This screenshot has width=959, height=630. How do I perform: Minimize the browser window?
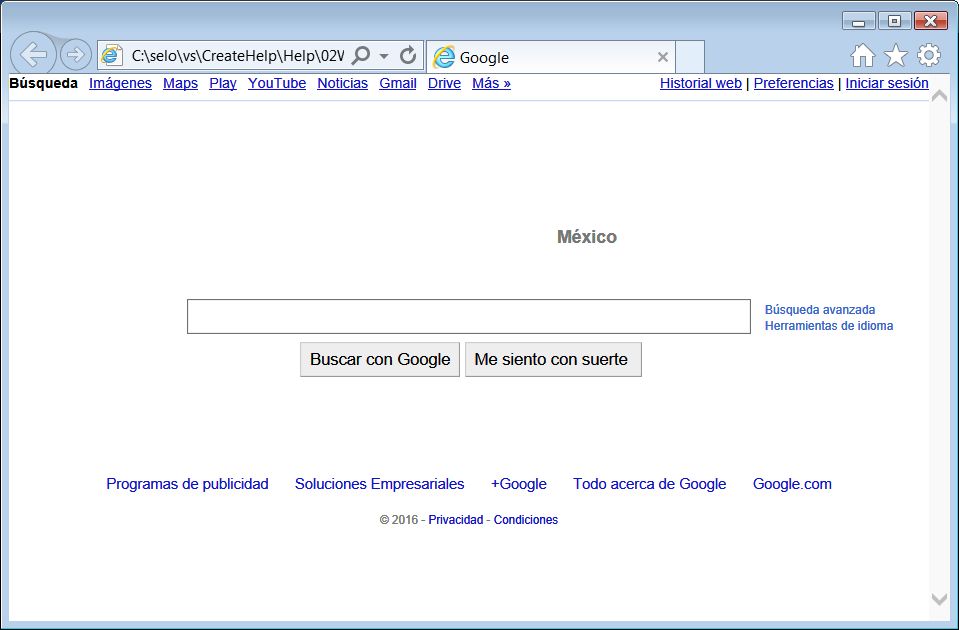point(859,21)
